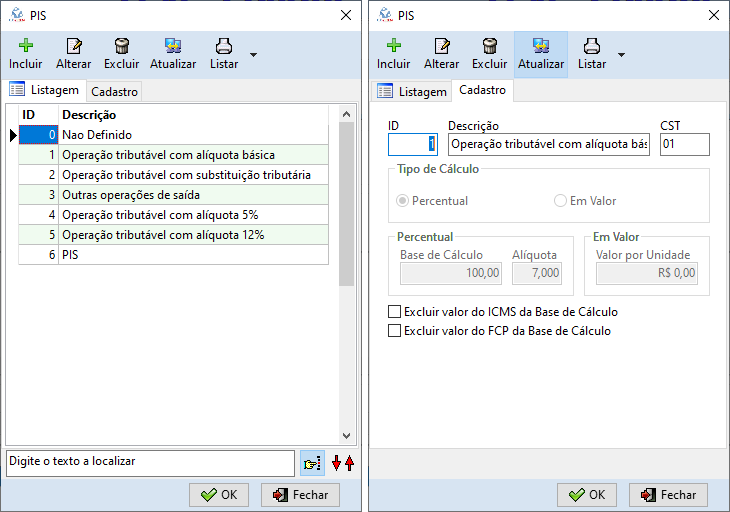The image size is (730, 512).
Task: Click Fechar button in left PIS window
Action: 300,495
